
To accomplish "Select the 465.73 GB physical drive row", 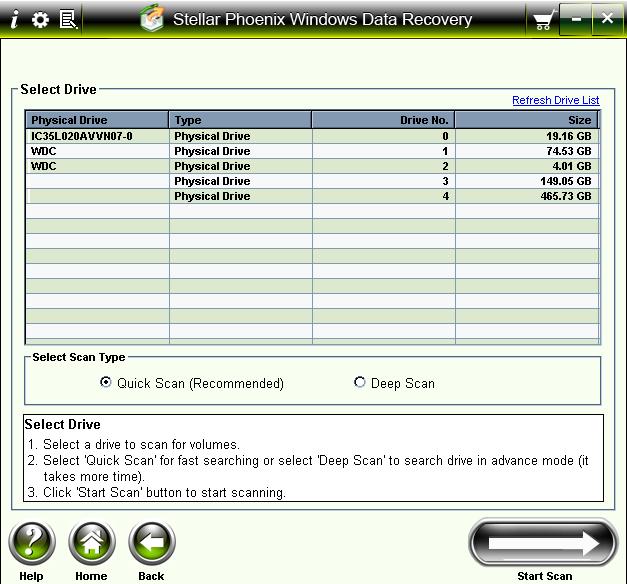I will [240, 196].
